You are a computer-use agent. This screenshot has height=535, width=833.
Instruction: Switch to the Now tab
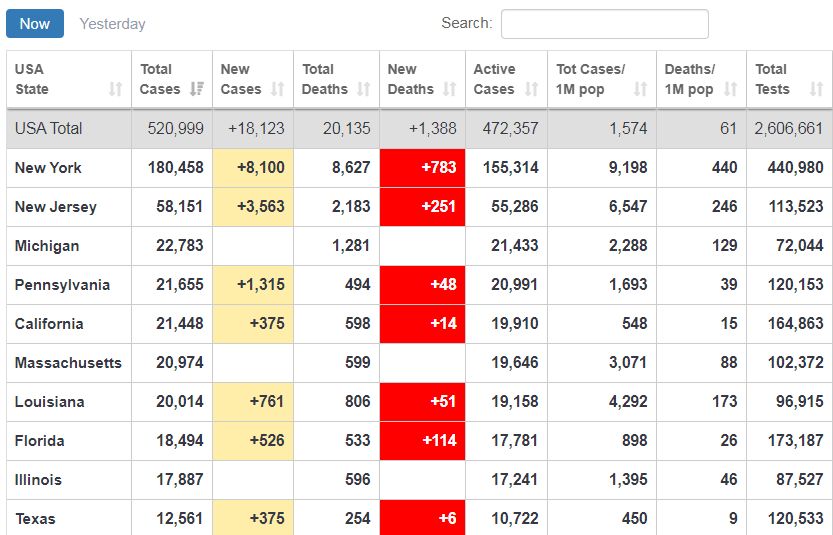point(35,24)
